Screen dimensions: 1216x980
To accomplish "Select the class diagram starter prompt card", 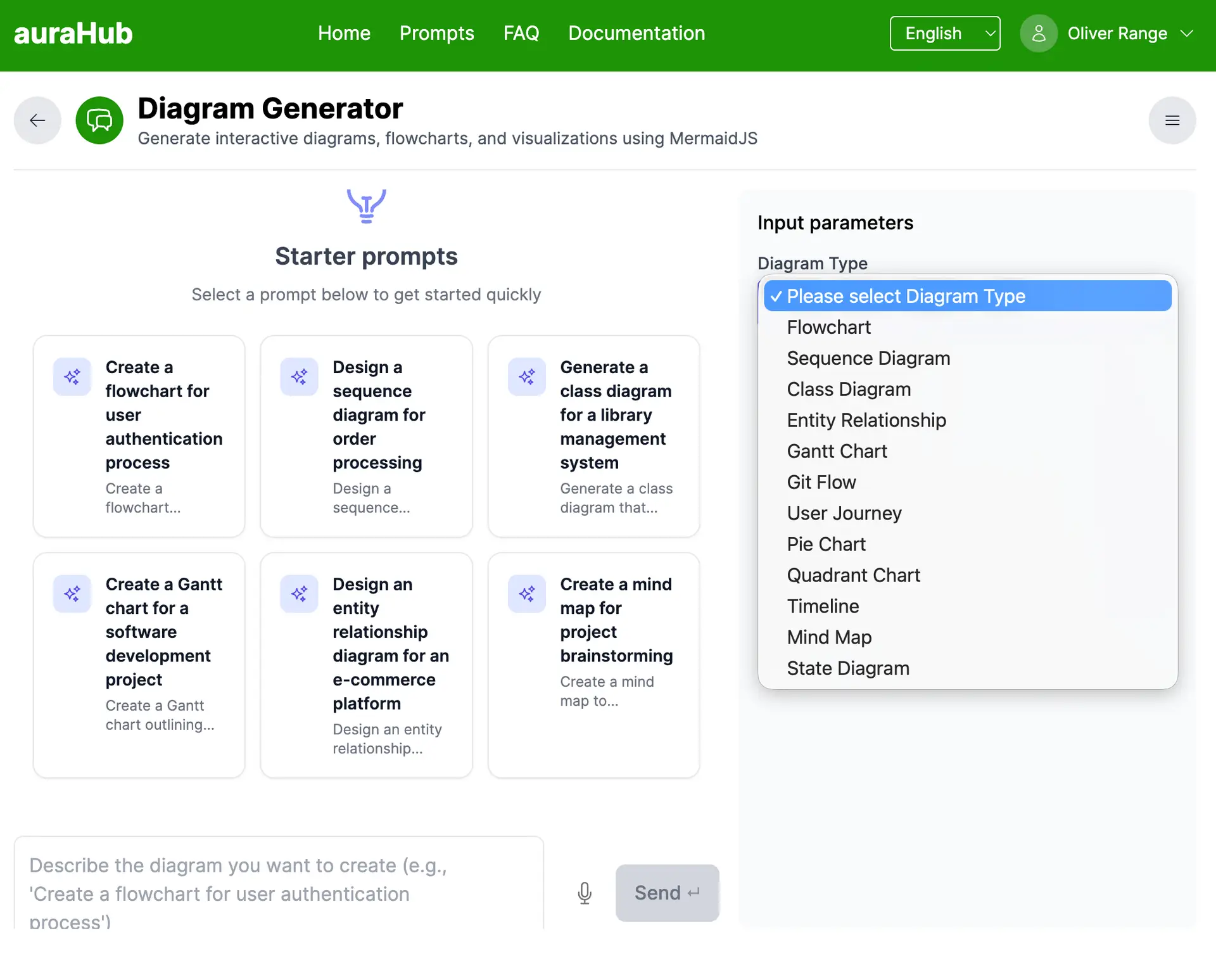I will [593, 436].
